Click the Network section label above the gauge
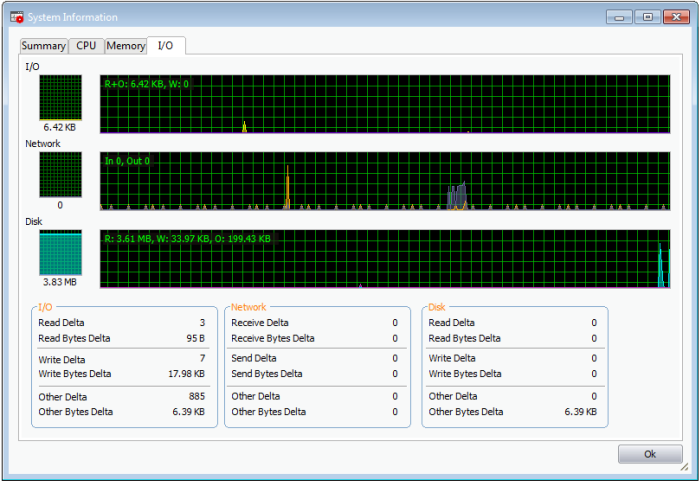This screenshot has height=484, width=700. 42,144
